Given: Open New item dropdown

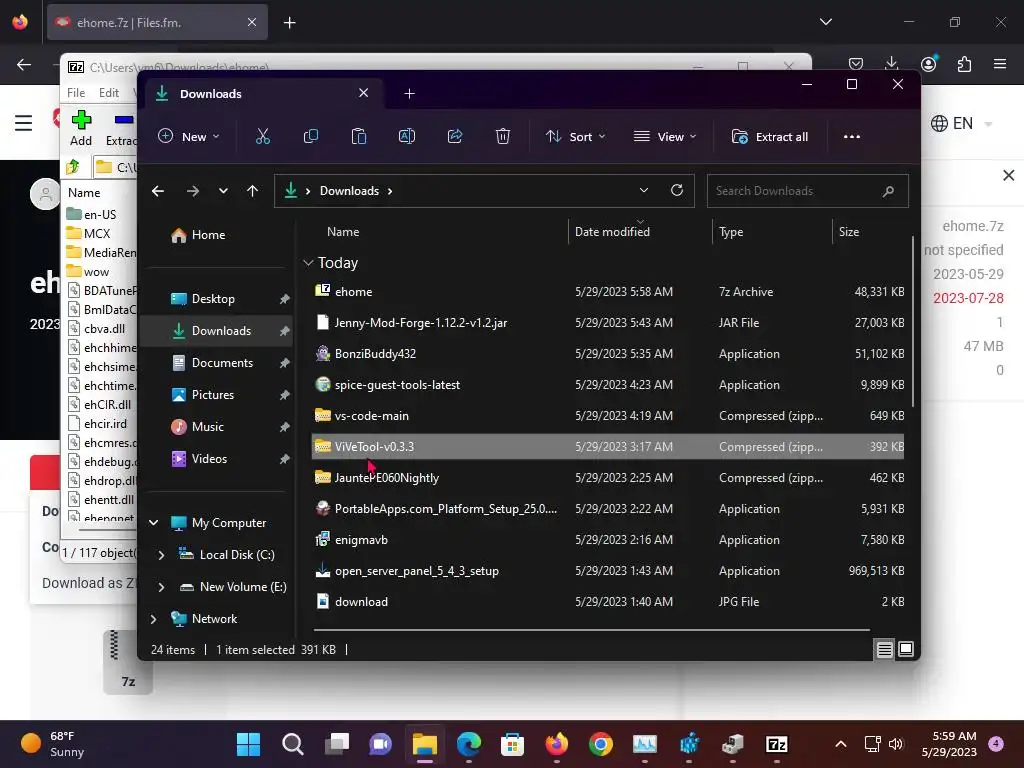Looking at the screenshot, I should click(x=189, y=136).
